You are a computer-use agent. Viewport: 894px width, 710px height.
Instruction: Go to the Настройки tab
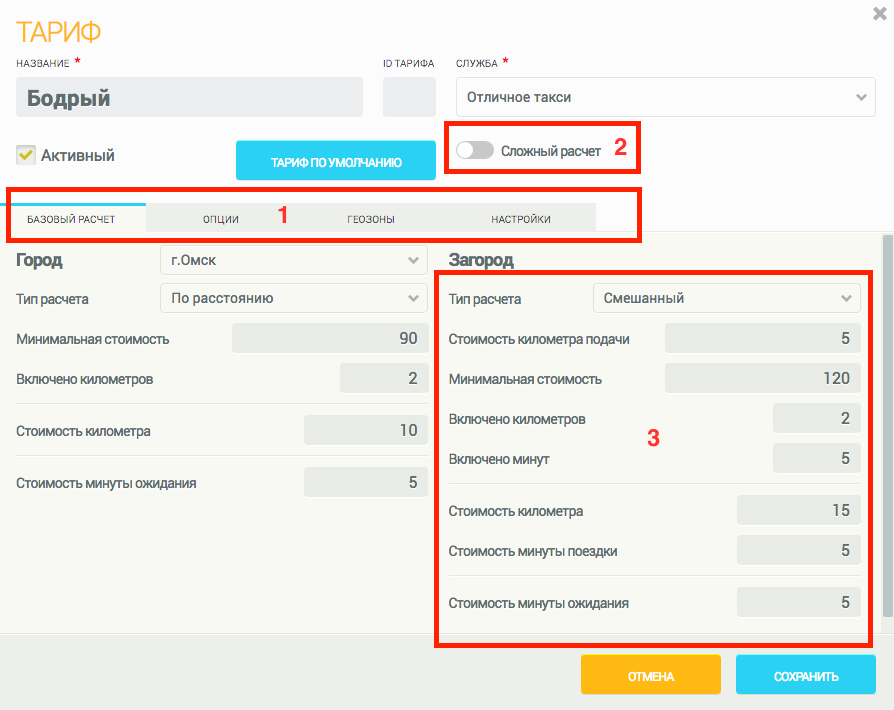coord(520,219)
